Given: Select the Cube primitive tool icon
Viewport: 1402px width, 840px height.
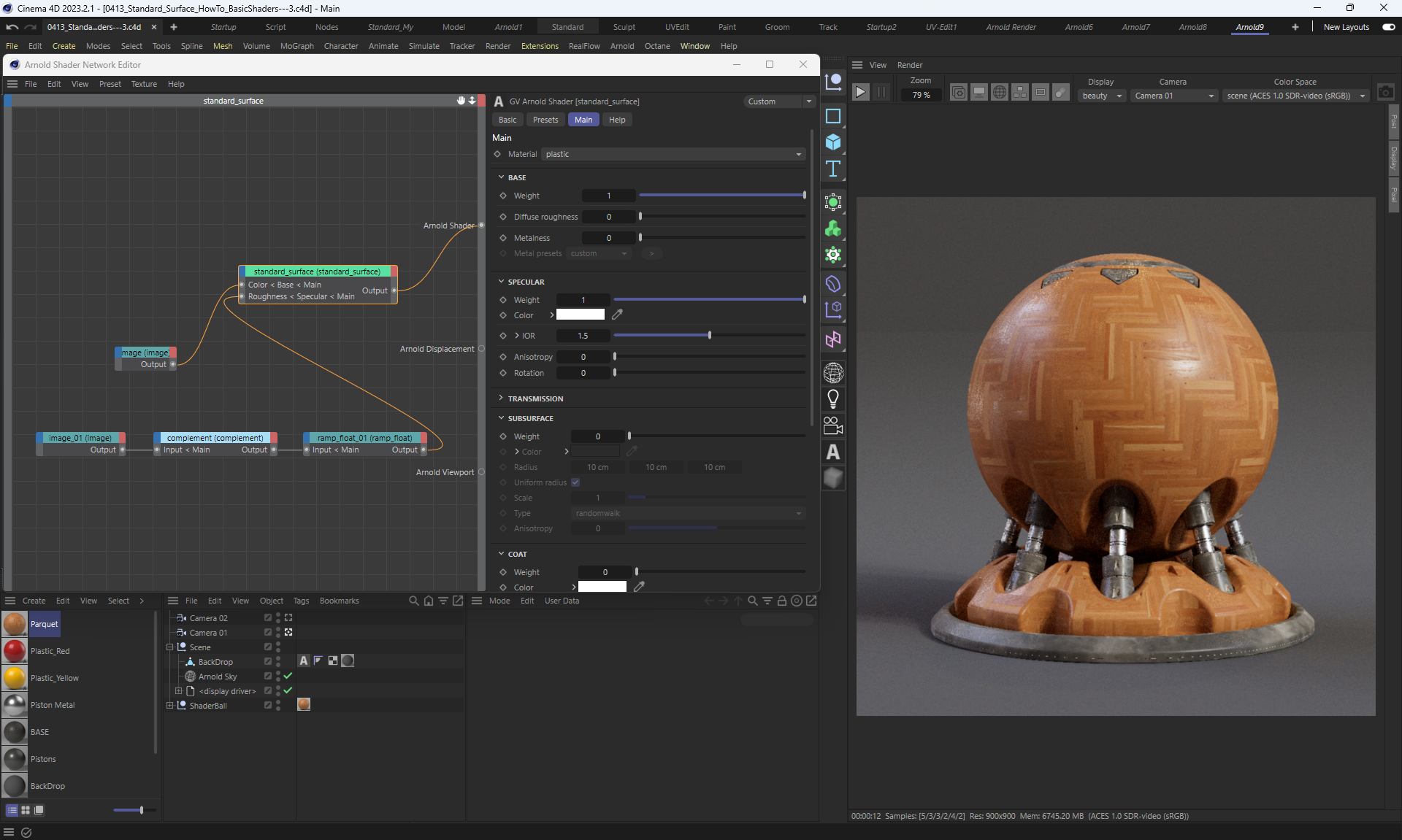Looking at the screenshot, I should pyautogui.click(x=833, y=142).
